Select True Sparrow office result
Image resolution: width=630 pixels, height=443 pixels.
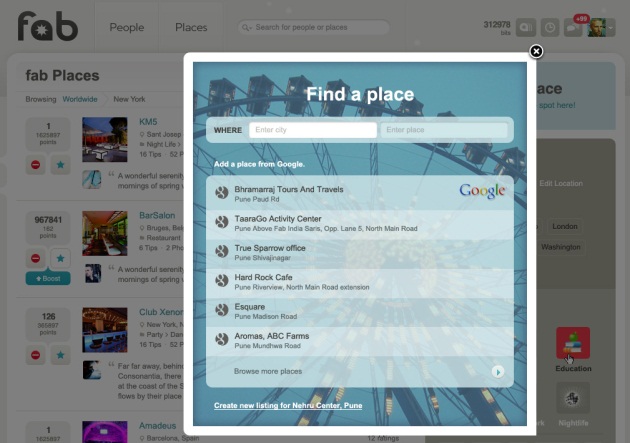360,253
